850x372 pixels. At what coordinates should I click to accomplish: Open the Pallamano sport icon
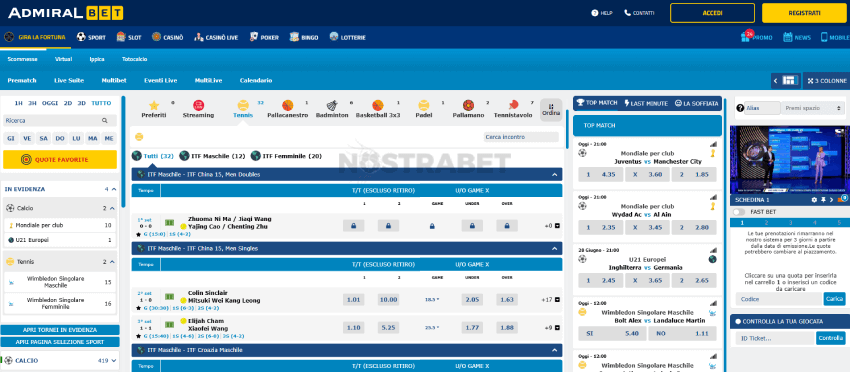coord(468,105)
